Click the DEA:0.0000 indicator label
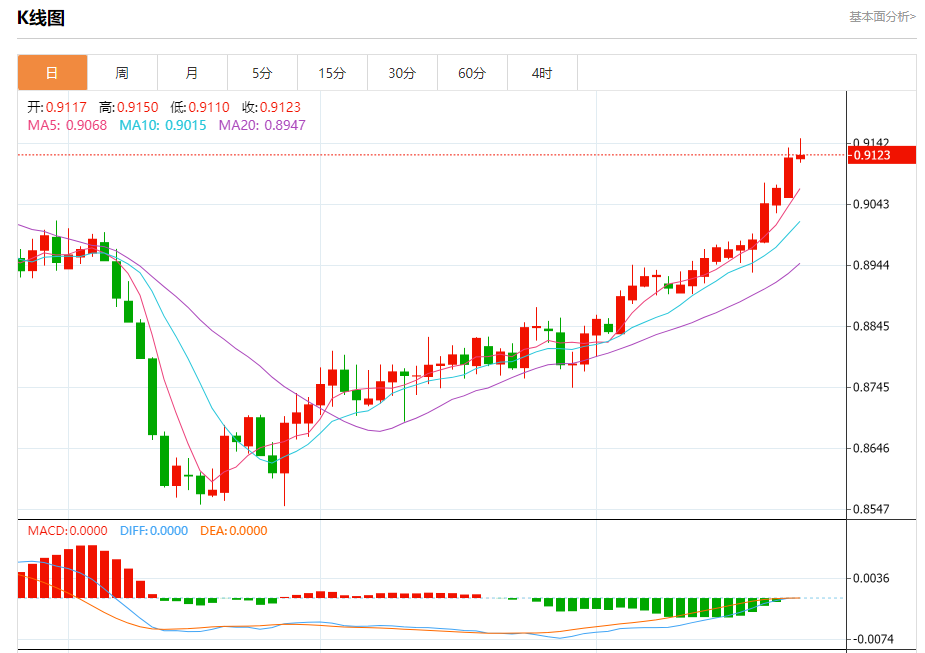This screenshot has width=925, height=653. (234, 530)
